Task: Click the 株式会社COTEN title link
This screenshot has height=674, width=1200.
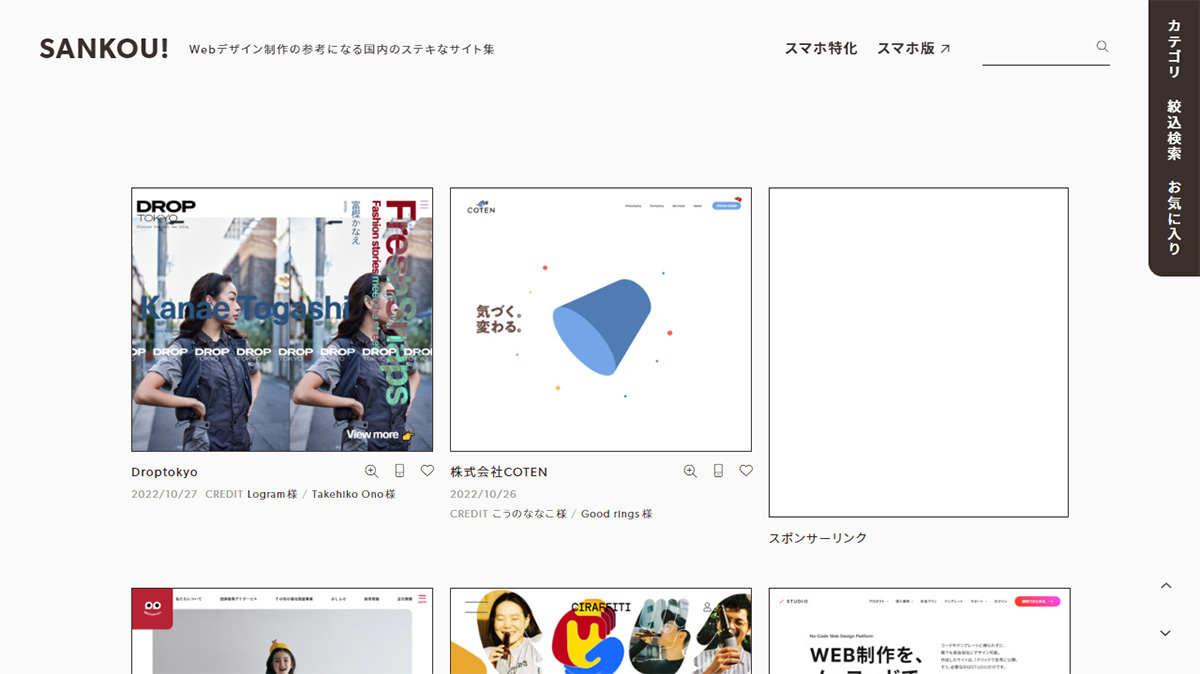Action: (499, 472)
